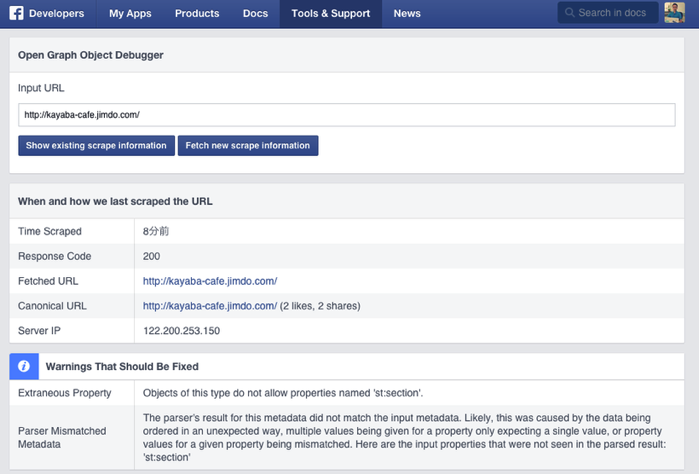Open the News menu

(407, 13)
